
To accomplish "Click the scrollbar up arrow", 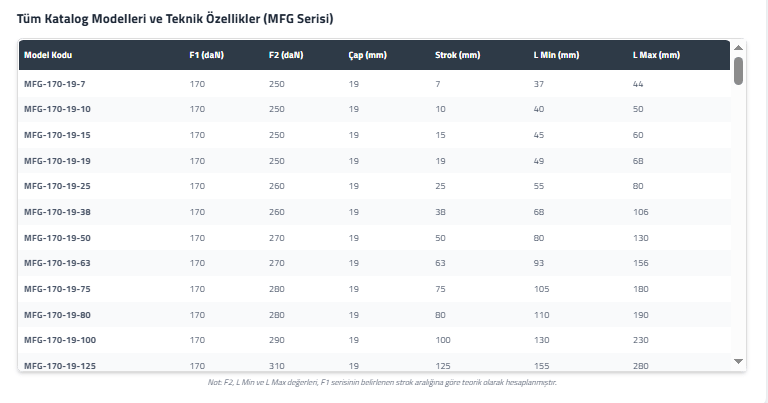I will tap(738, 47).
